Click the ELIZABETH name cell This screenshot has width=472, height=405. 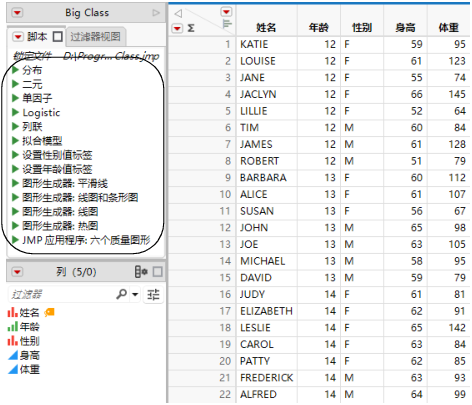267,311
